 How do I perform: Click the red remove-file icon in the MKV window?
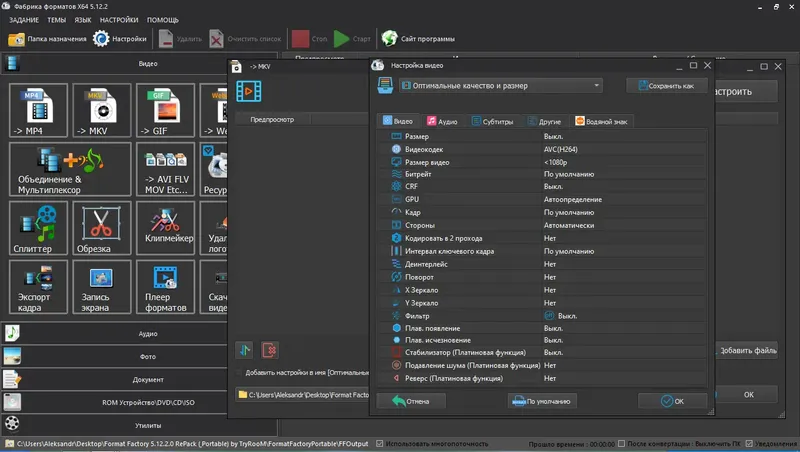point(269,350)
